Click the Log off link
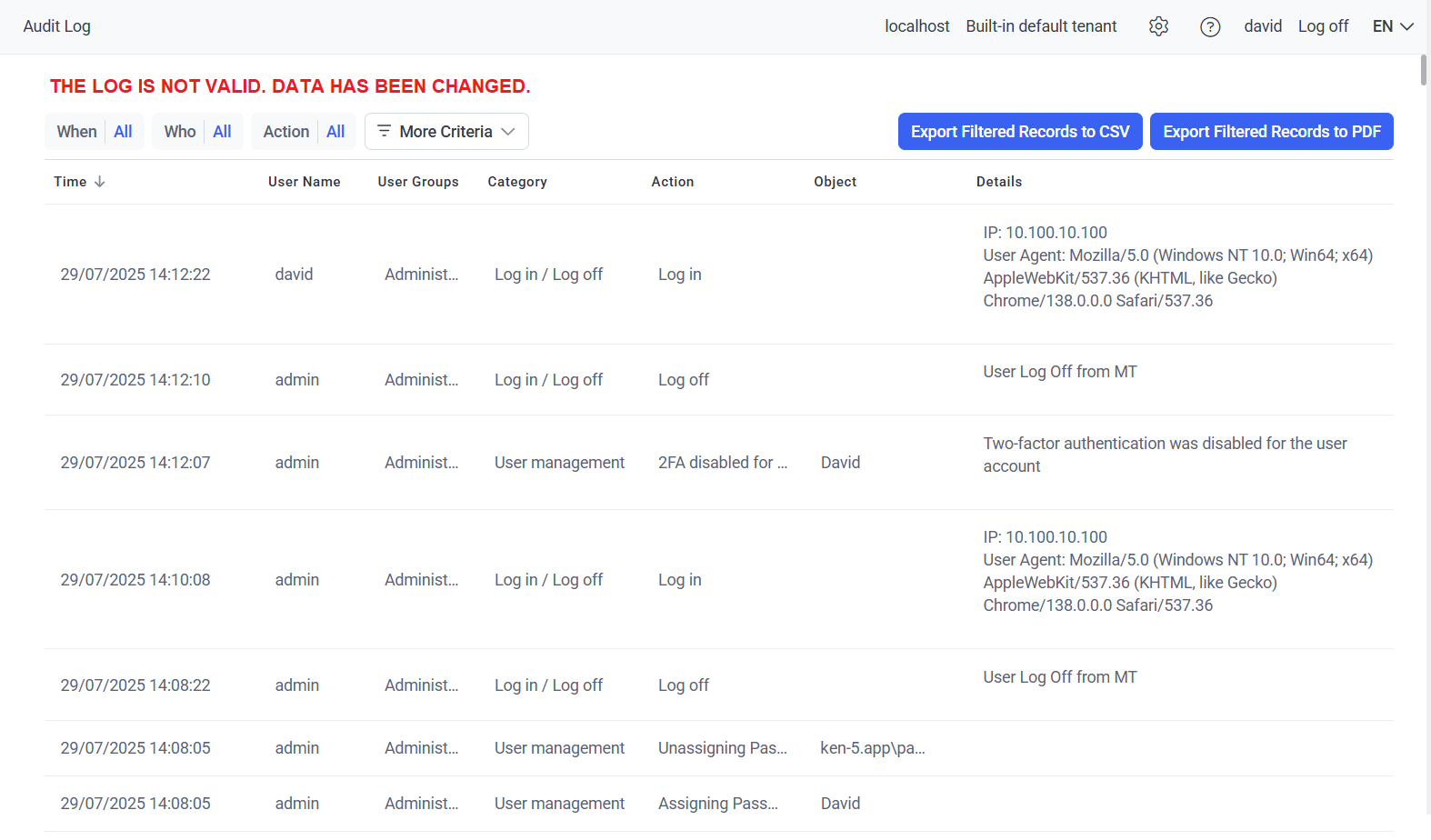Image resolution: width=1431 pixels, height=840 pixels. point(1323,26)
